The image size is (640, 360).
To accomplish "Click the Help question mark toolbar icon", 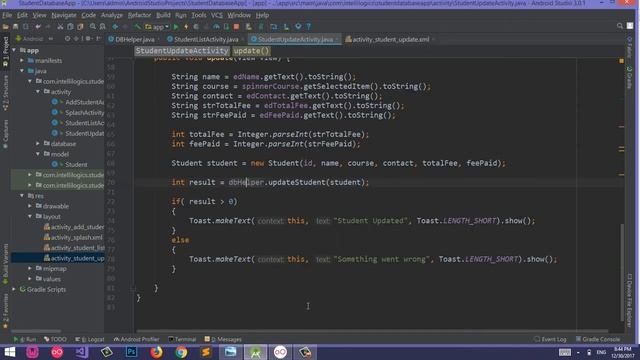I will click(309, 27).
